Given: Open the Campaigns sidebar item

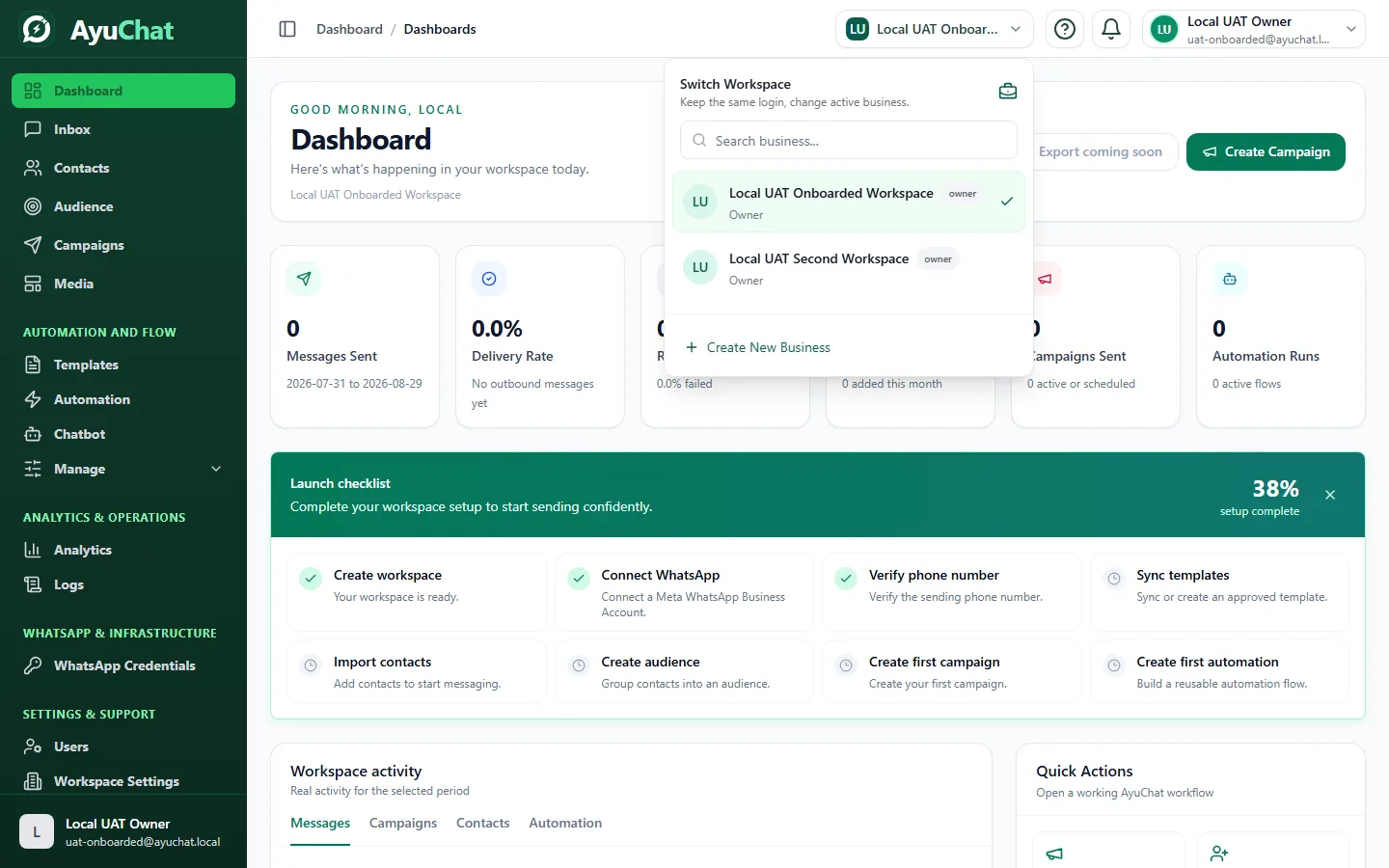Looking at the screenshot, I should (x=123, y=245).
